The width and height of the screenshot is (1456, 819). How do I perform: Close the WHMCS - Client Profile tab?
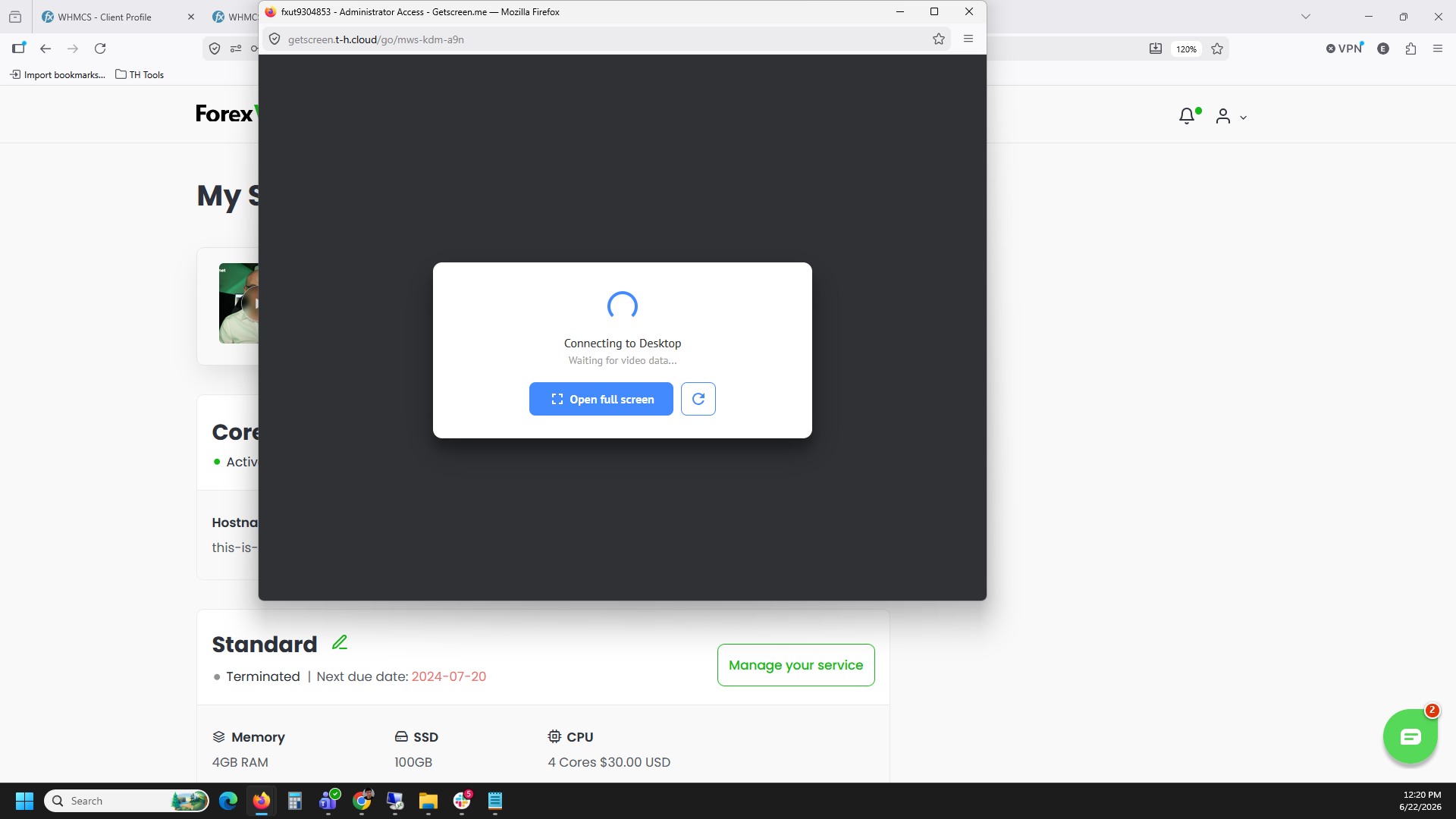pos(190,17)
